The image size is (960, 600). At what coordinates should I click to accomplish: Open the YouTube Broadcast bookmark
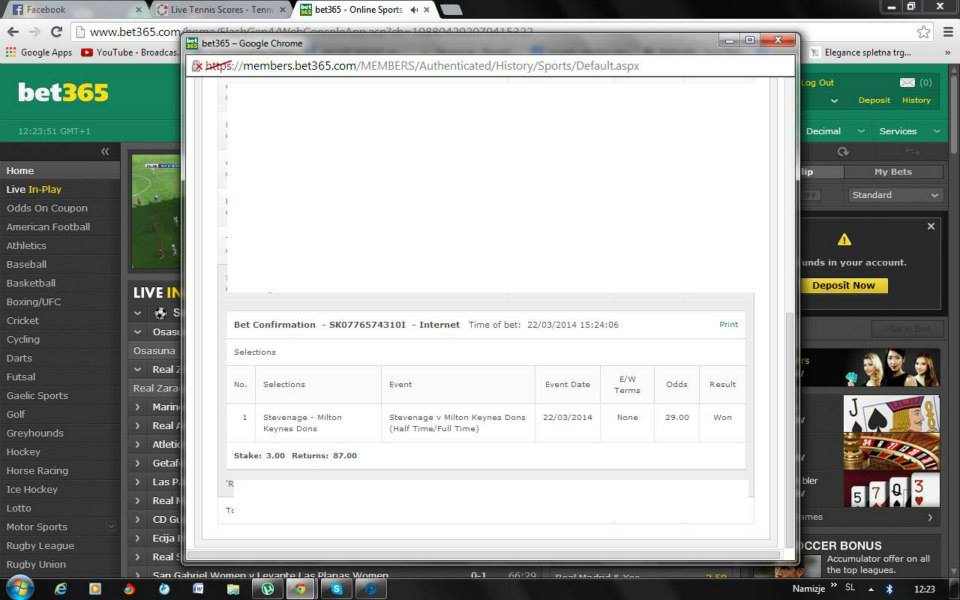tap(129, 53)
